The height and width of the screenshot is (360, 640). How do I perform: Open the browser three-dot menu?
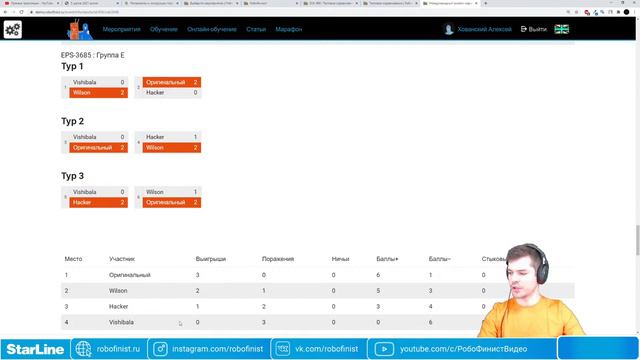point(635,12)
